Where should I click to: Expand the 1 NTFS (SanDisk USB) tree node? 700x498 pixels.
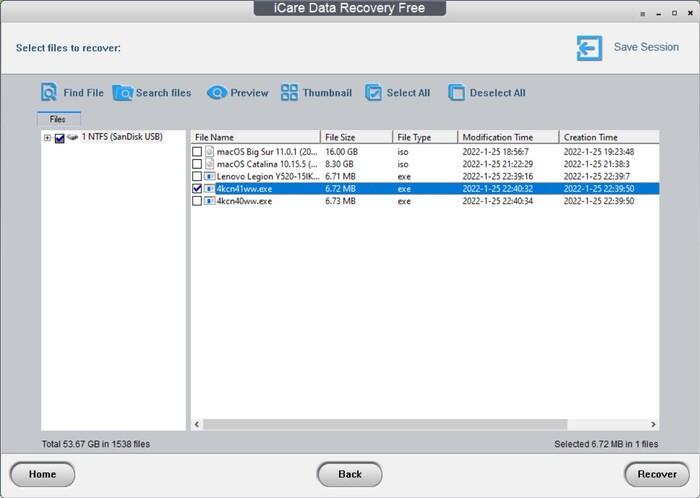click(47, 138)
